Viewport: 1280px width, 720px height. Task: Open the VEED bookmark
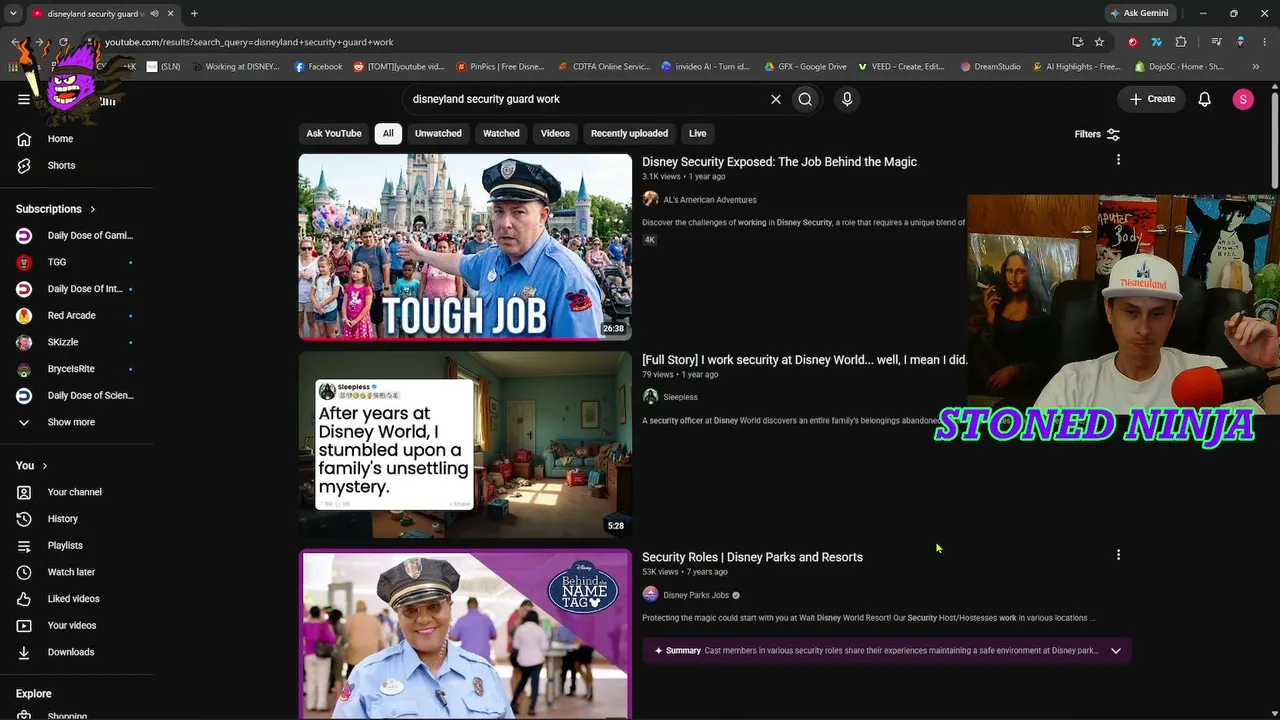click(x=900, y=67)
